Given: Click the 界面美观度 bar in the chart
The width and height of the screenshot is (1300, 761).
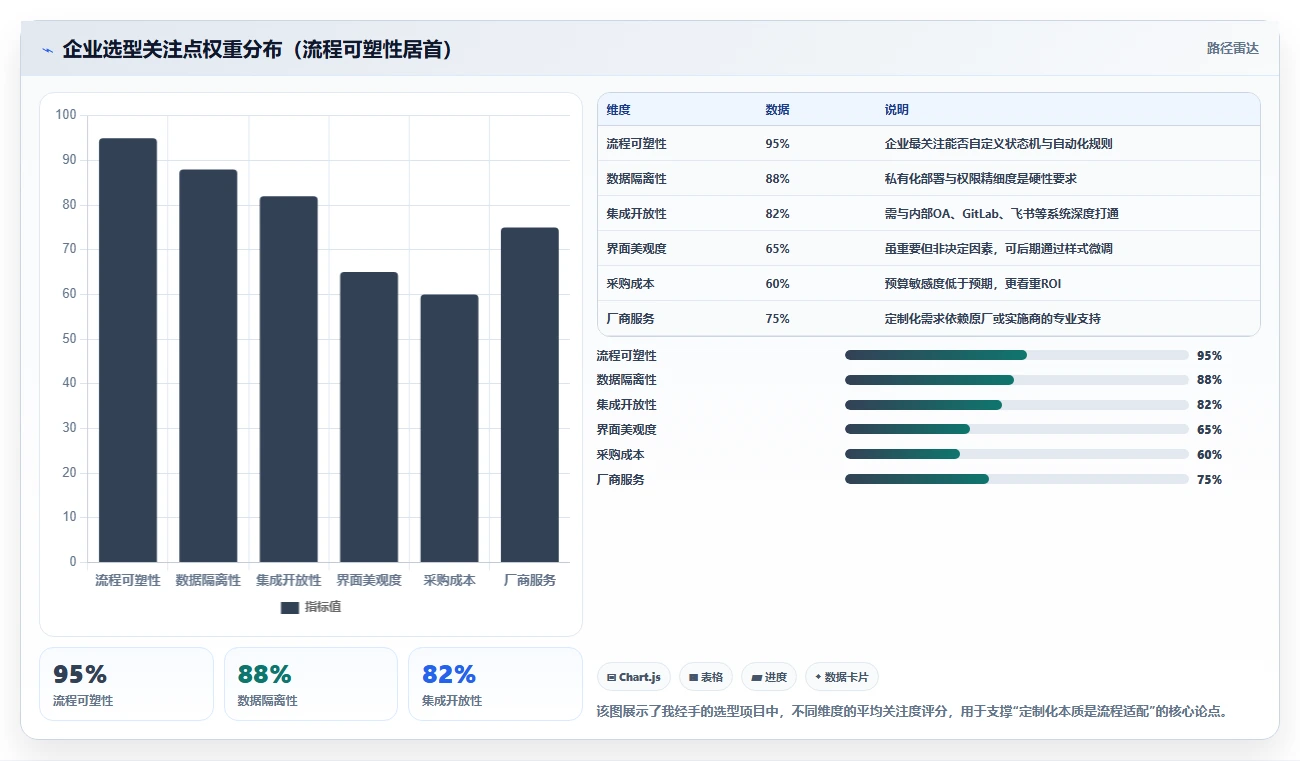Looking at the screenshot, I should (369, 417).
